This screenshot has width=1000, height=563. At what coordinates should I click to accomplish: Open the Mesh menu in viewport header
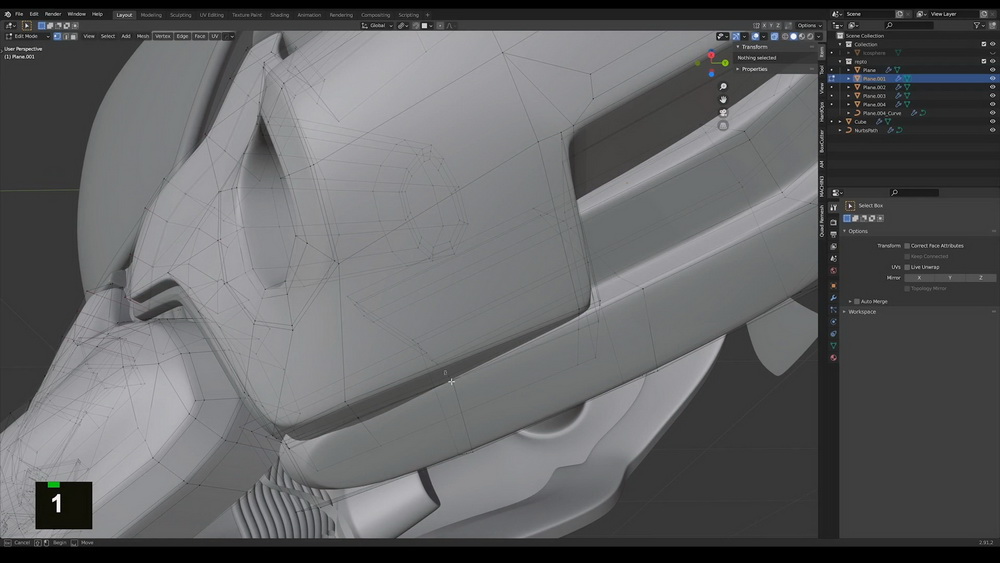tap(143, 36)
